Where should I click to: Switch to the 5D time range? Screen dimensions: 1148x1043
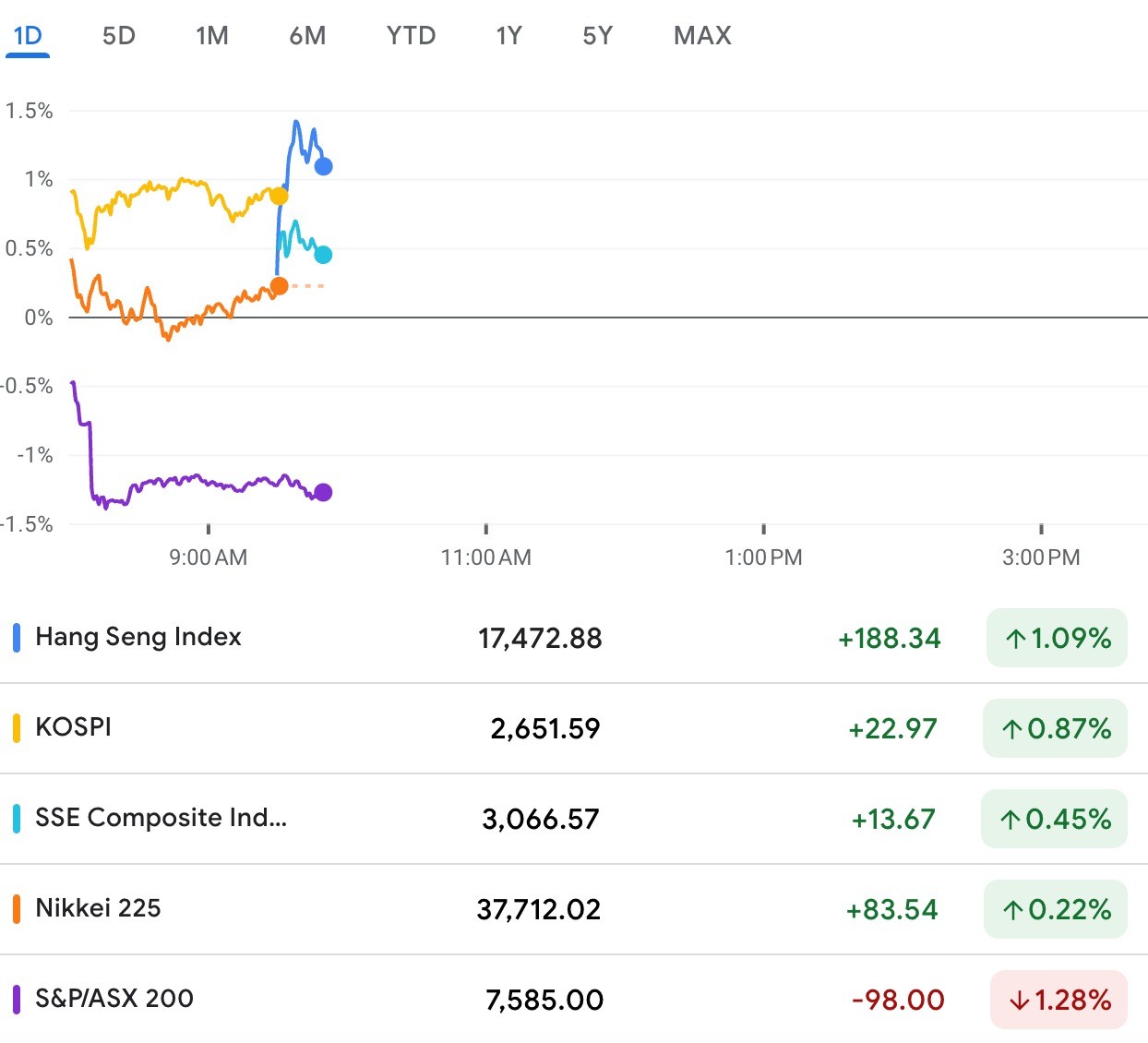pyautogui.click(x=119, y=36)
